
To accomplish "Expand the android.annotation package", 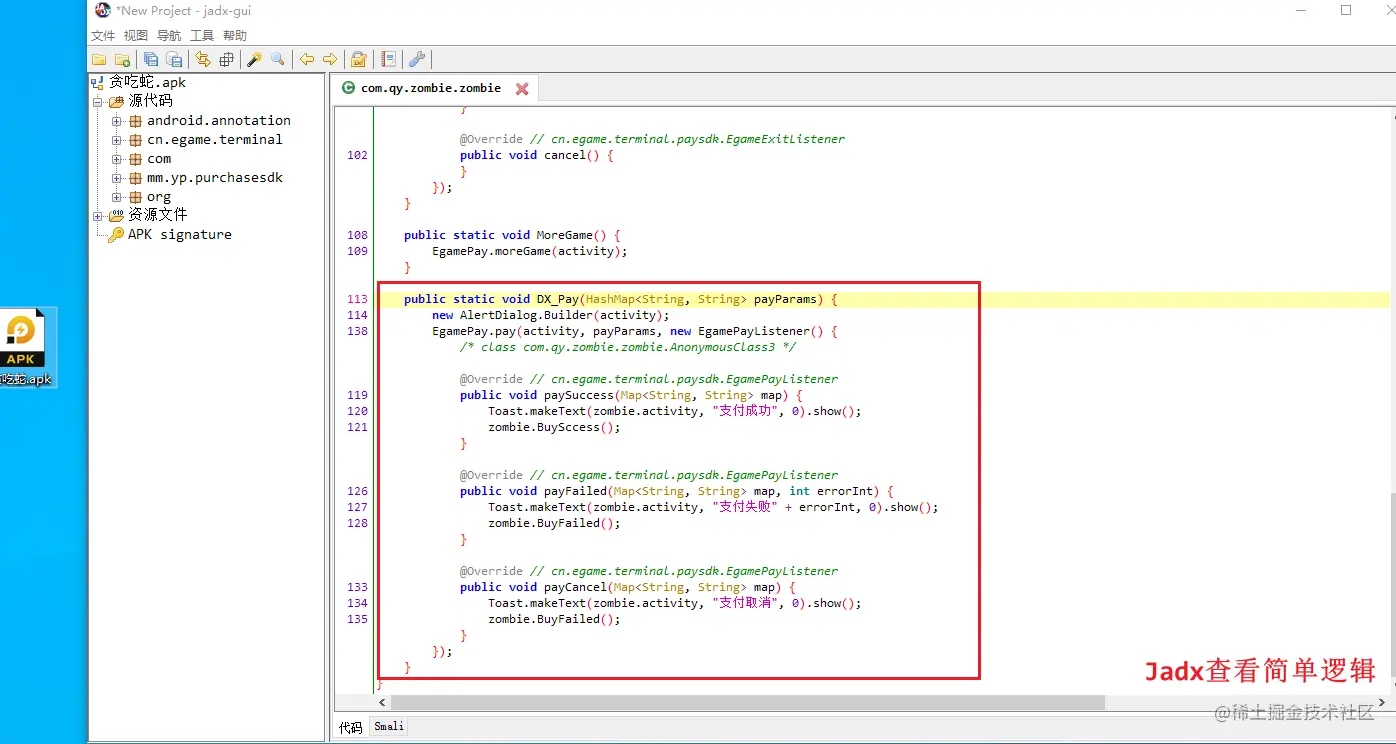I will pos(117,120).
